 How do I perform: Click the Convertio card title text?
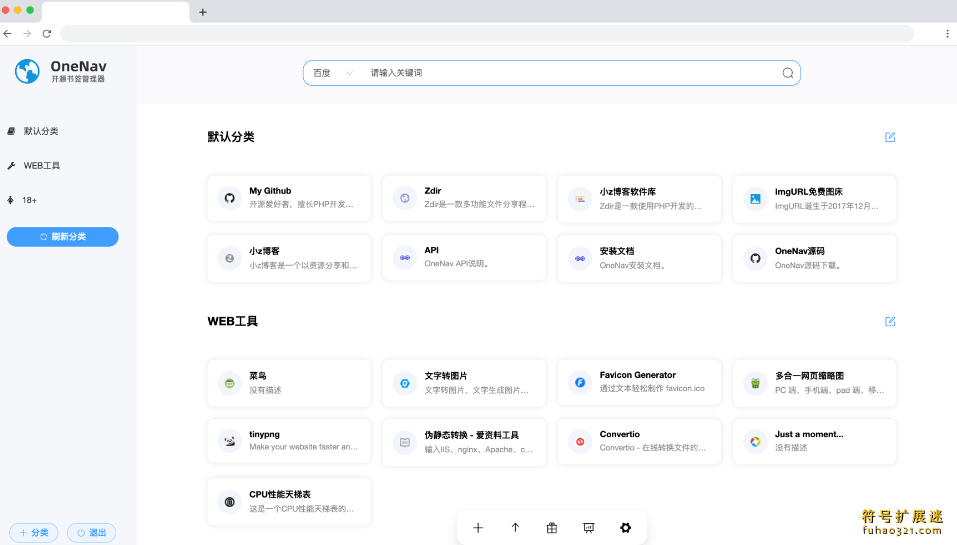(x=619, y=435)
